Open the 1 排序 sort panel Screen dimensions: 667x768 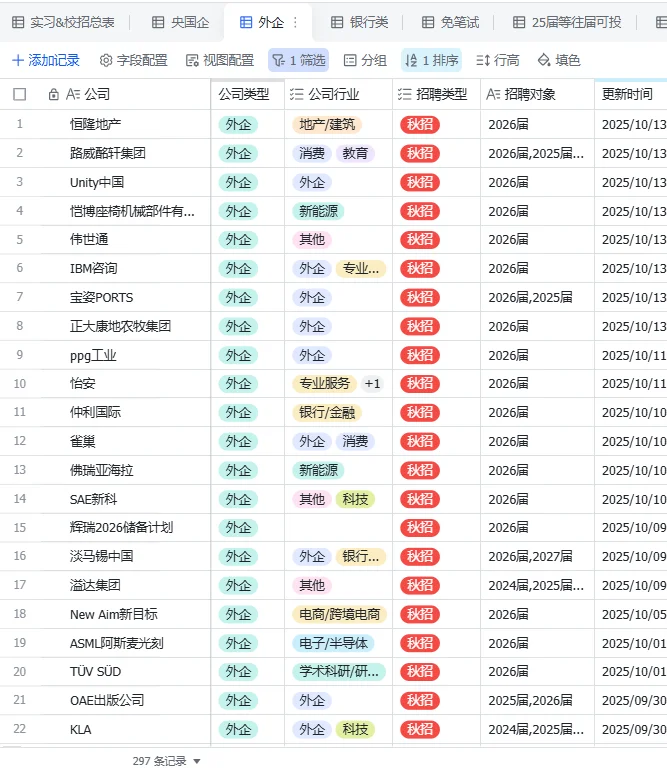tap(431, 60)
